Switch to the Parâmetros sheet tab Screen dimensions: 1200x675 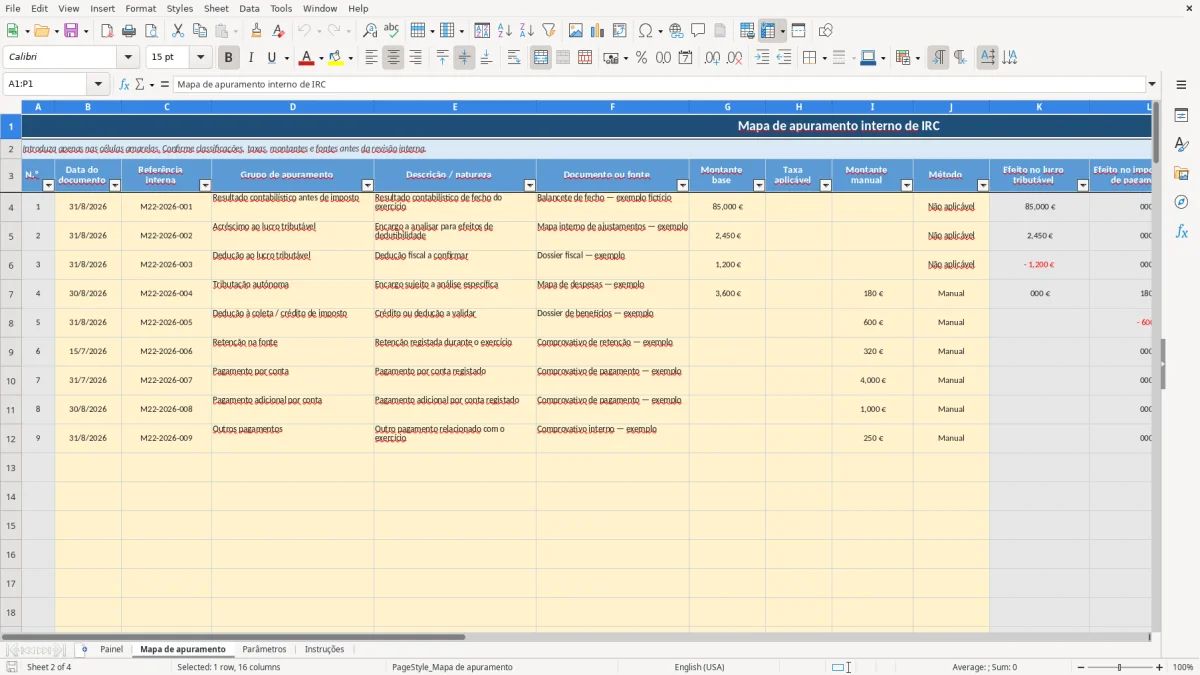coord(264,650)
